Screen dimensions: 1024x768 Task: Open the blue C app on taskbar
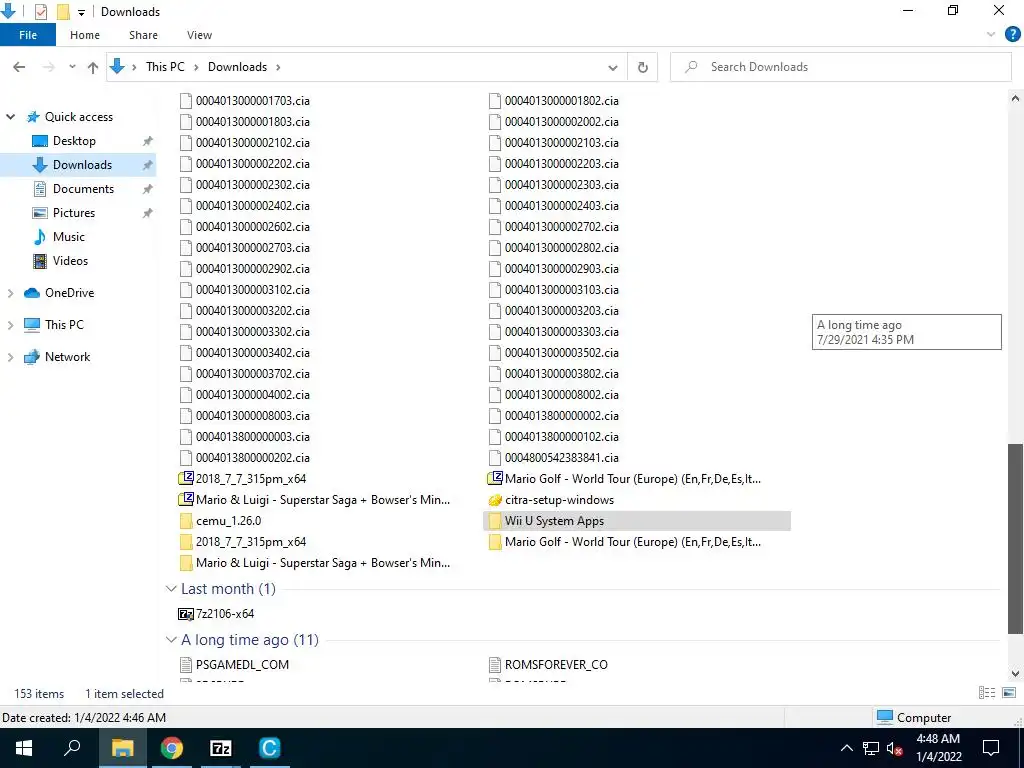[270, 748]
